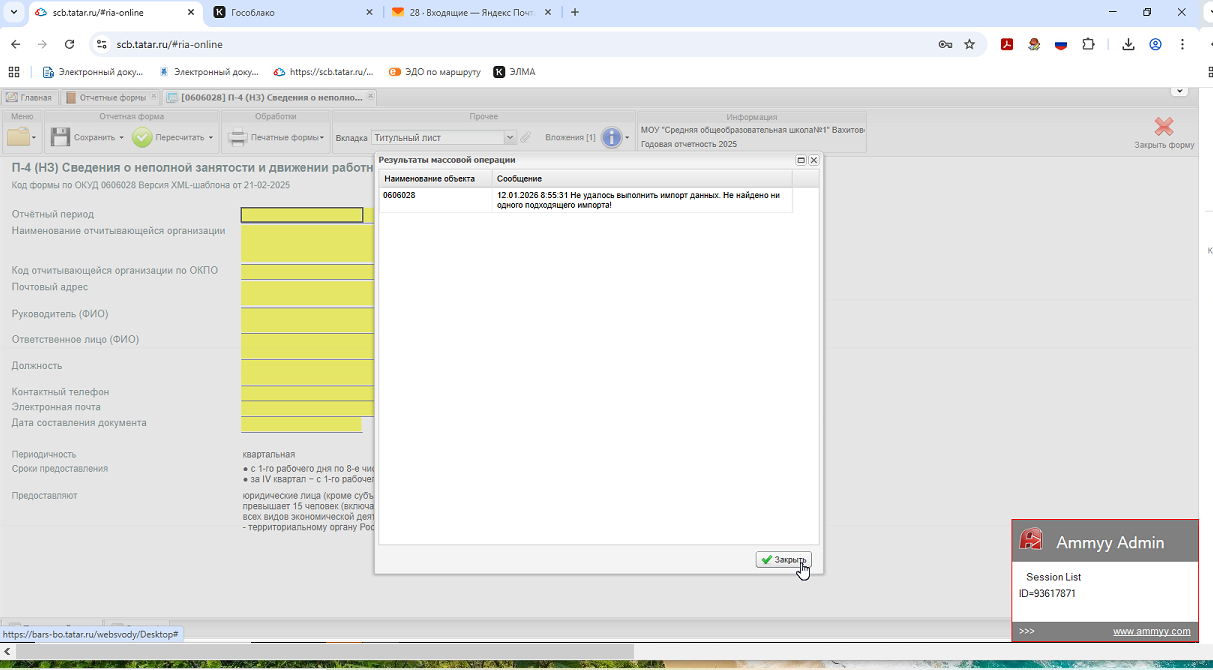This screenshot has width=1213, height=670.
Task: Expand the small chevron at the toolbar's right edge
Action: tap(1180, 91)
